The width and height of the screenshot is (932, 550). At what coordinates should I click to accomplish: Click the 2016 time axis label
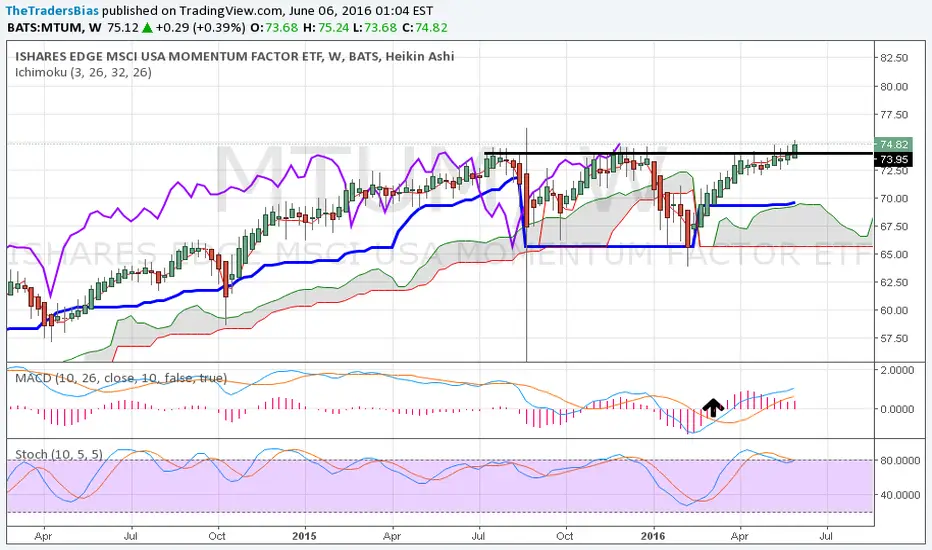click(x=653, y=536)
